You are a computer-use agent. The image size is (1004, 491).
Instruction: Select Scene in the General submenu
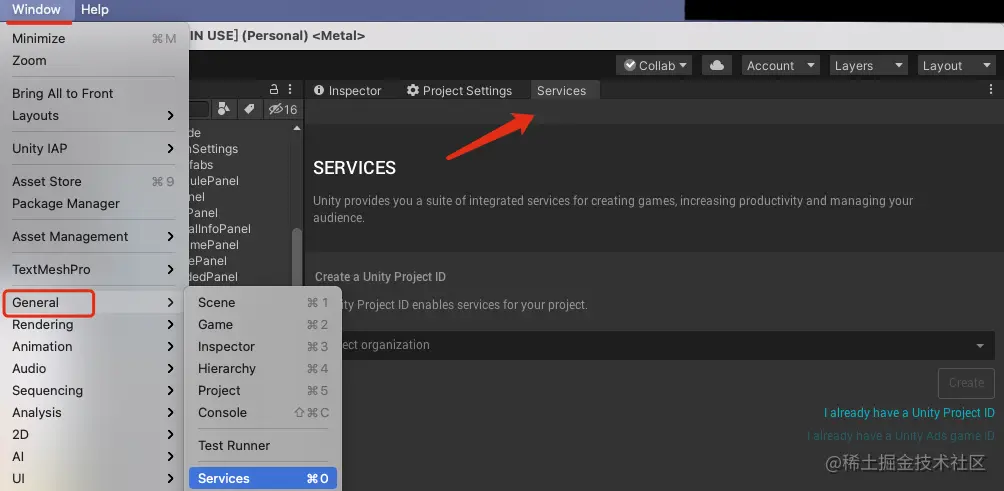263,302
